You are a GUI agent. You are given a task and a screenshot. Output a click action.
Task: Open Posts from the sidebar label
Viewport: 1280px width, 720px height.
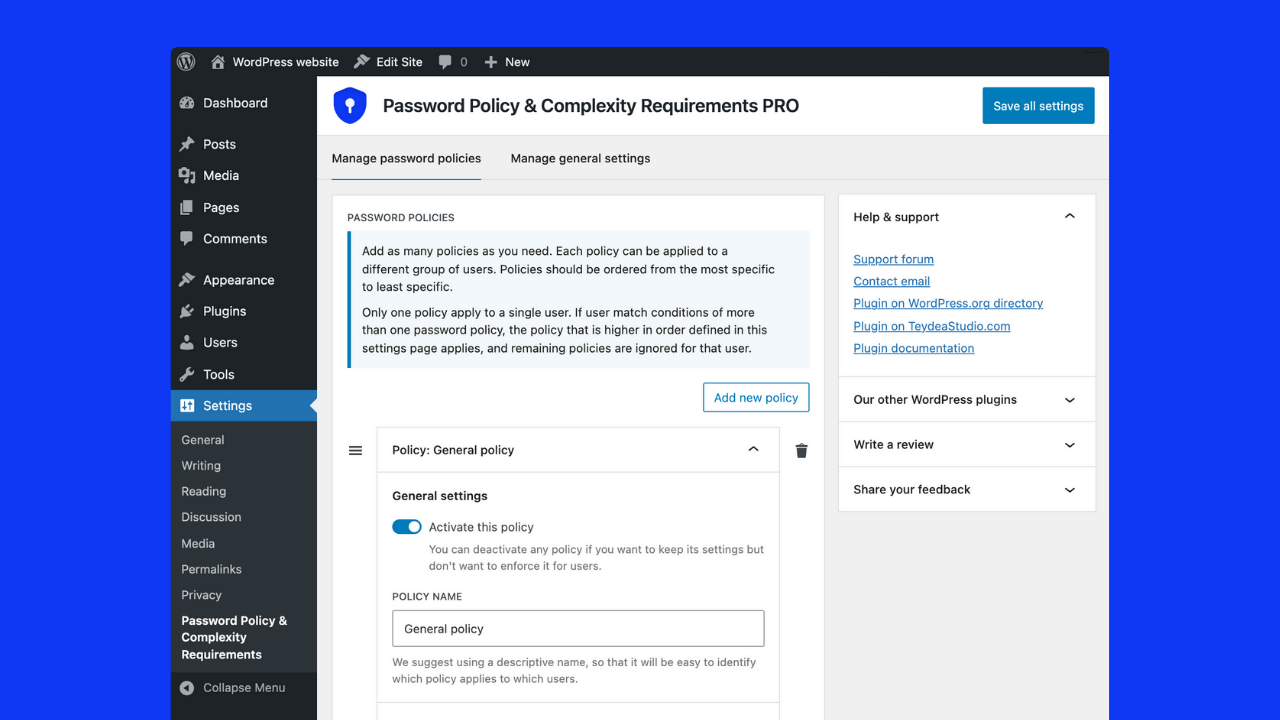[x=219, y=144]
